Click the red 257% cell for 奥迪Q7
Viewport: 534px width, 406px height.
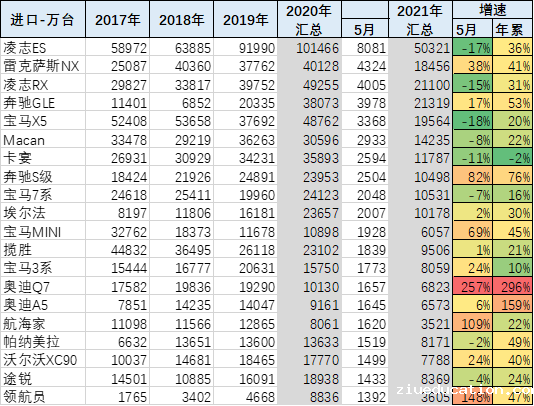coord(473,286)
